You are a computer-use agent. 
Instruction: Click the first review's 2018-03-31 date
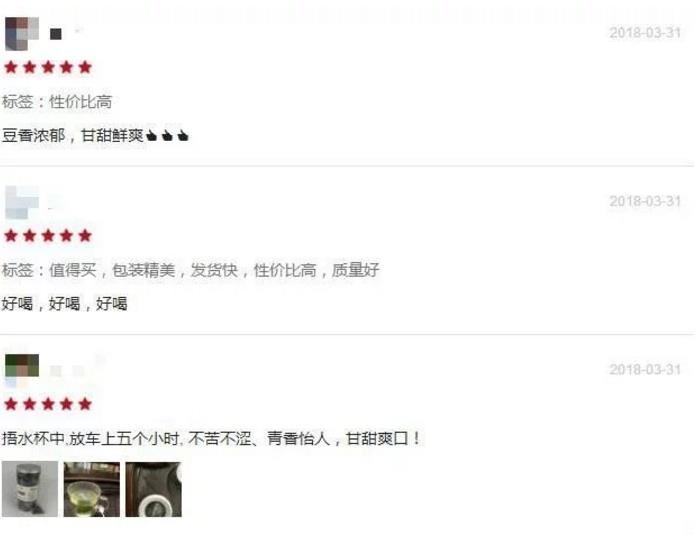(x=645, y=33)
